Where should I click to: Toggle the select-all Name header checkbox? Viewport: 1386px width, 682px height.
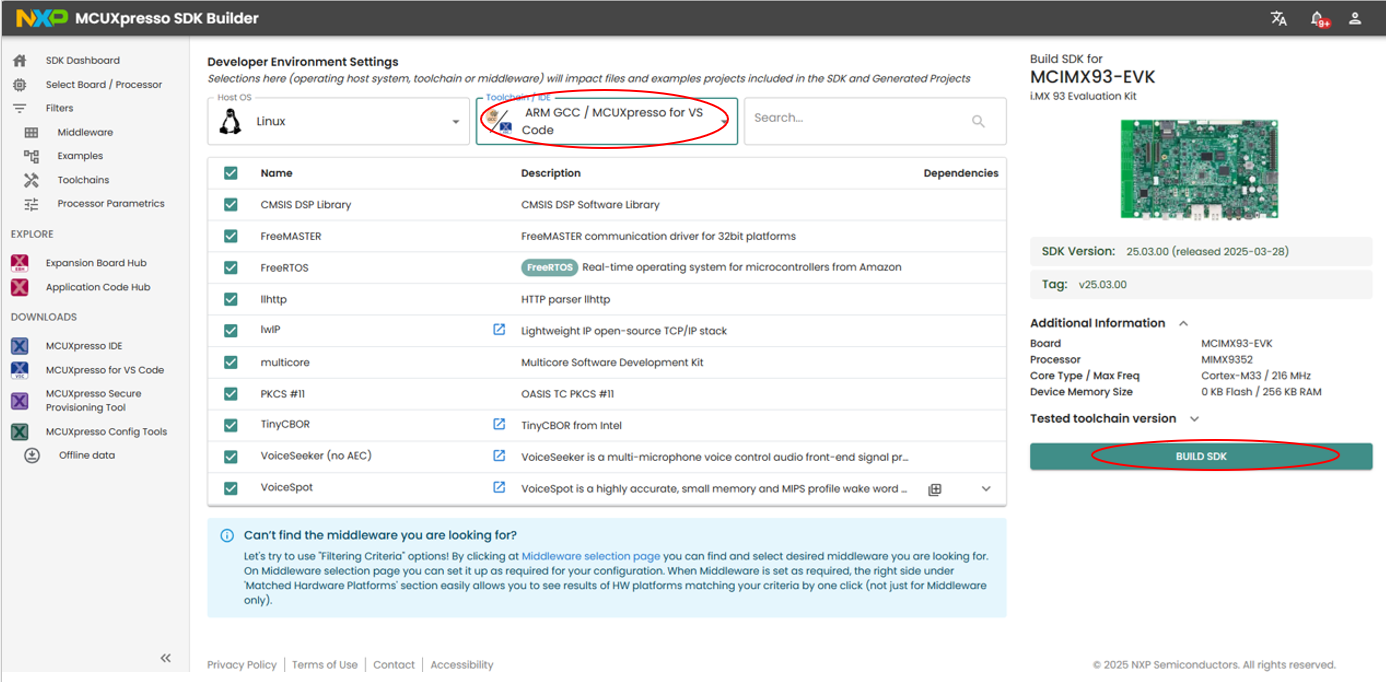point(231,173)
